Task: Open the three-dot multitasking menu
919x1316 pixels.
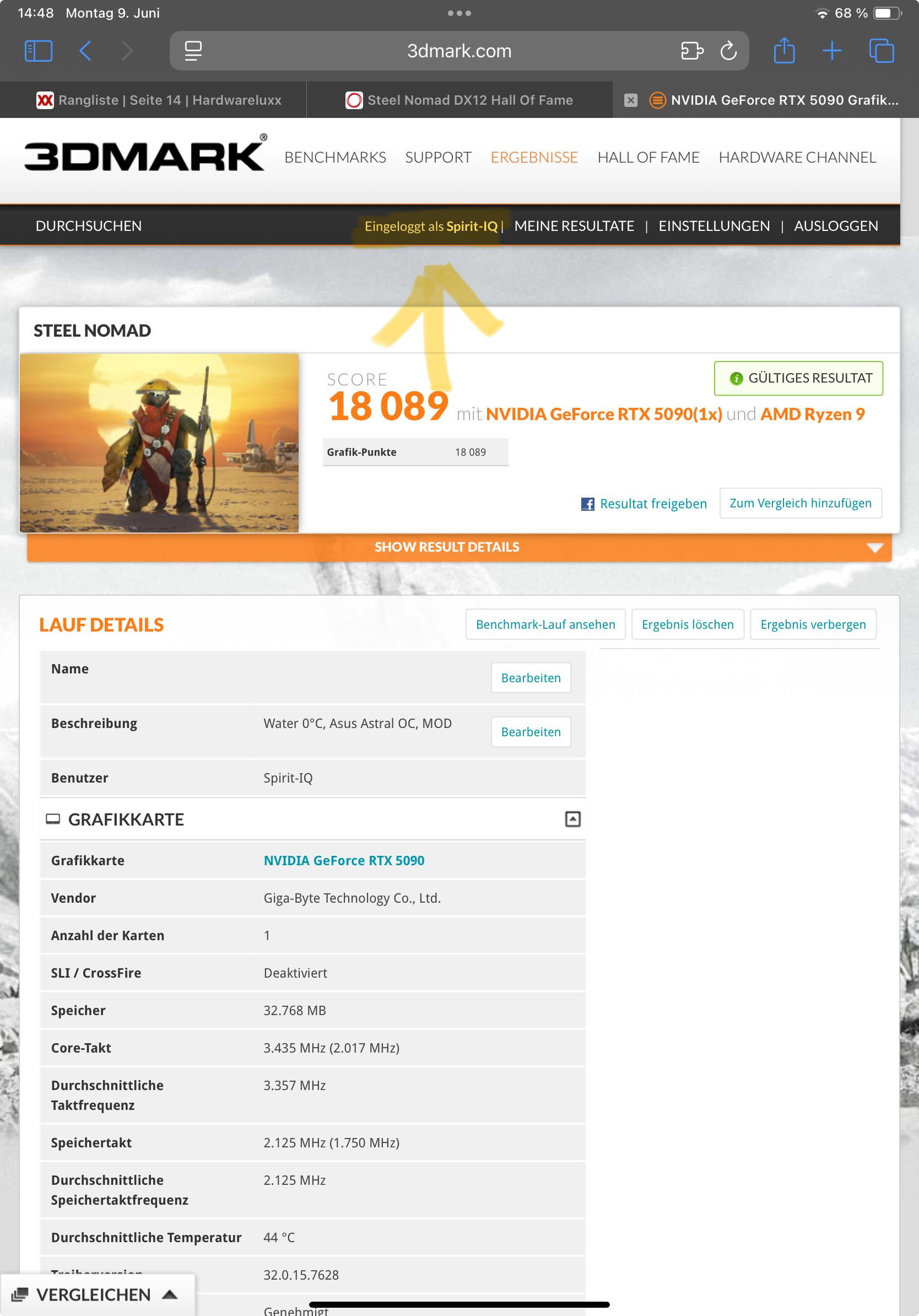Action: 459,13
